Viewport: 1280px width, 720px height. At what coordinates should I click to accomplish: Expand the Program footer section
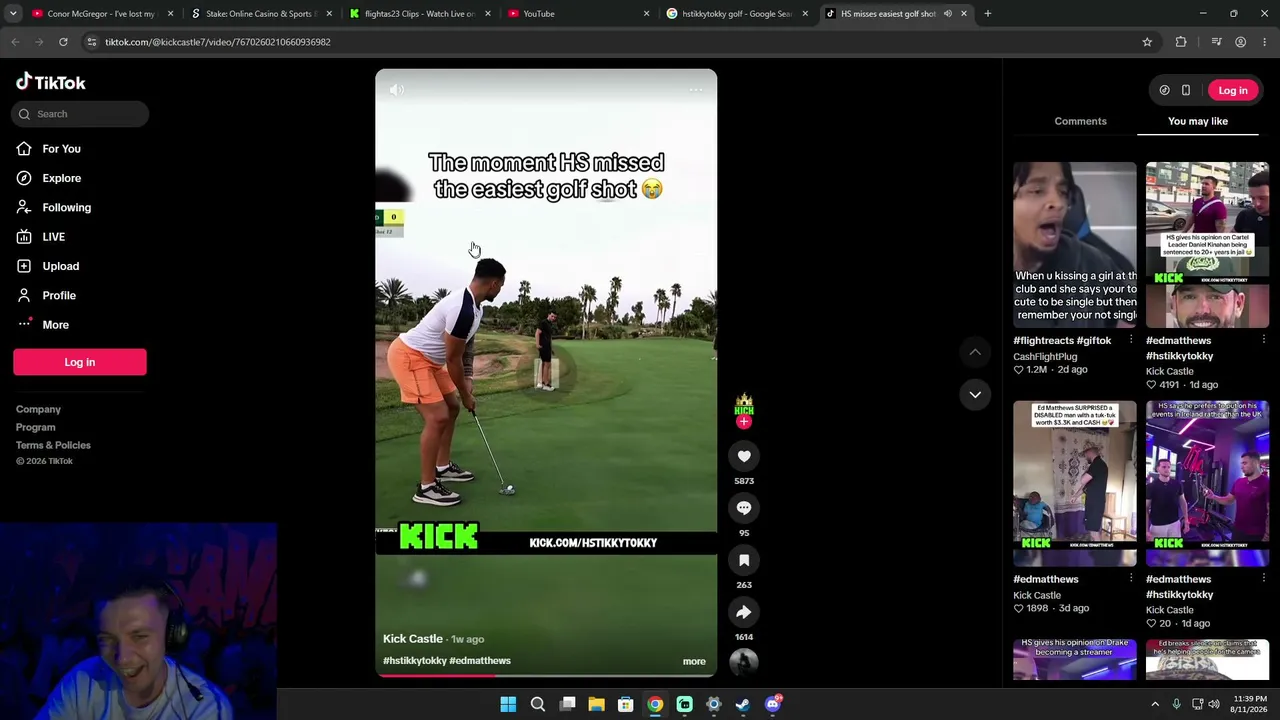pos(35,427)
